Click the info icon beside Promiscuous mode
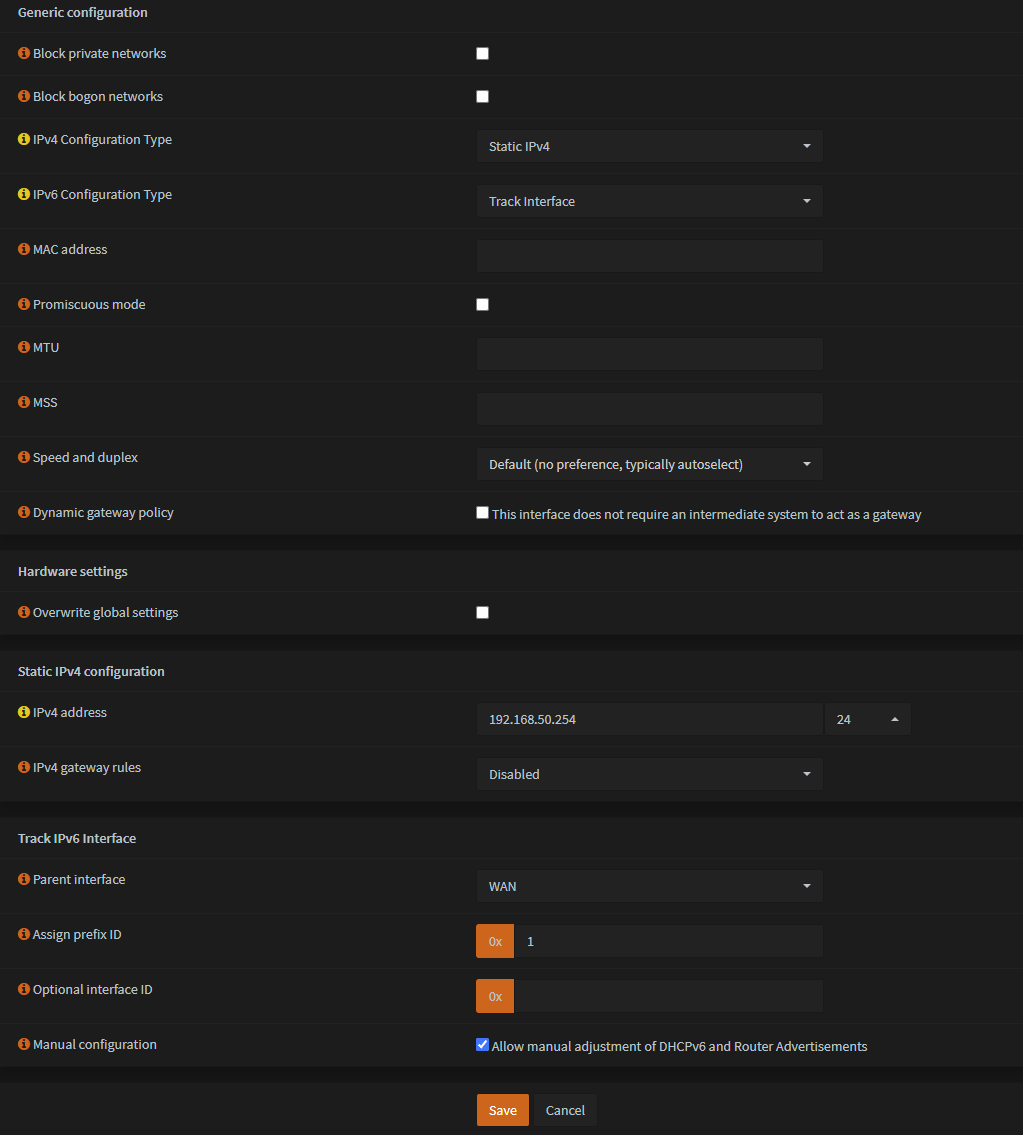Viewport: 1023px width, 1135px height. 24,305
